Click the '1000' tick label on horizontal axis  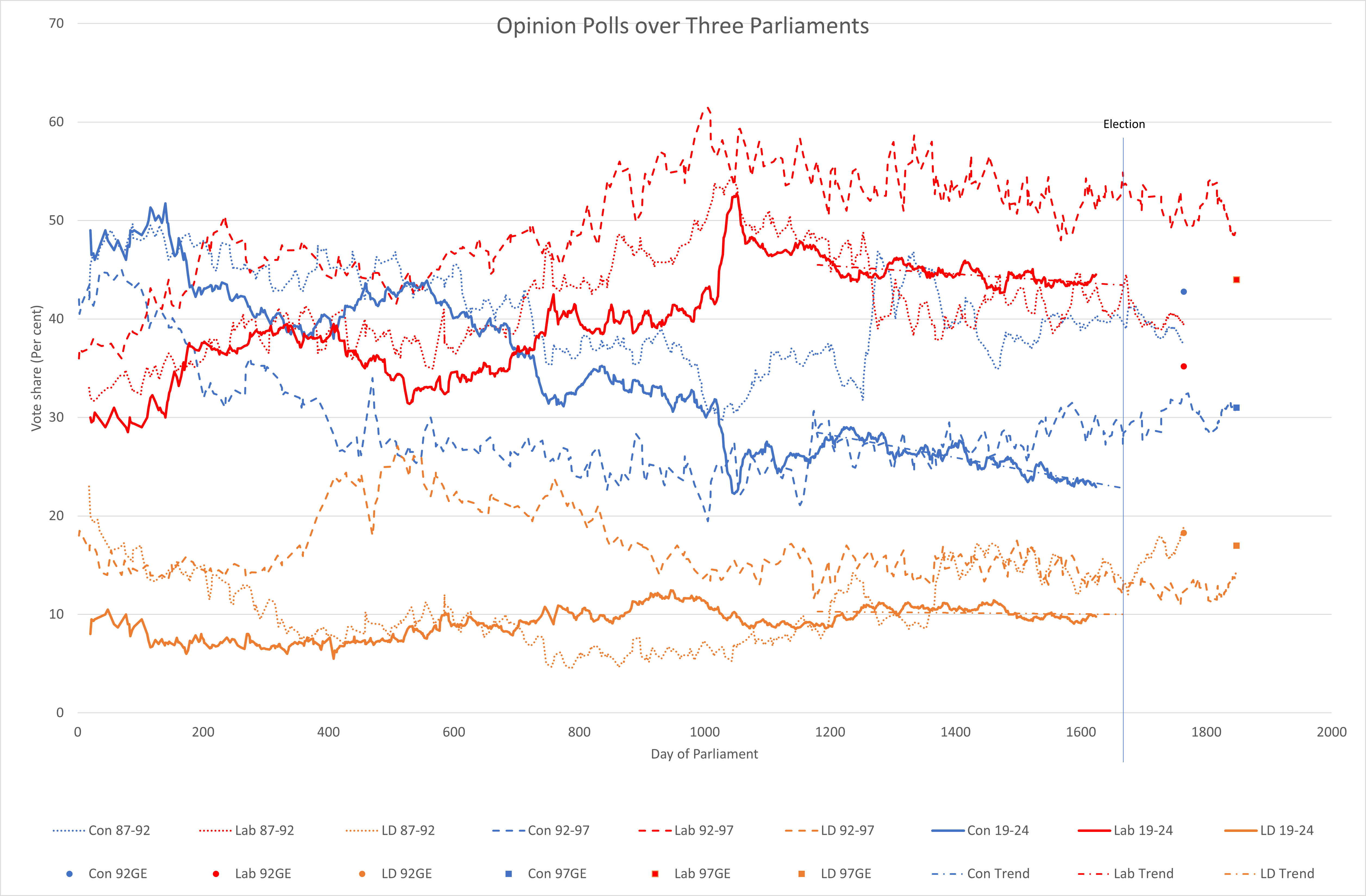tap(705, 732)
